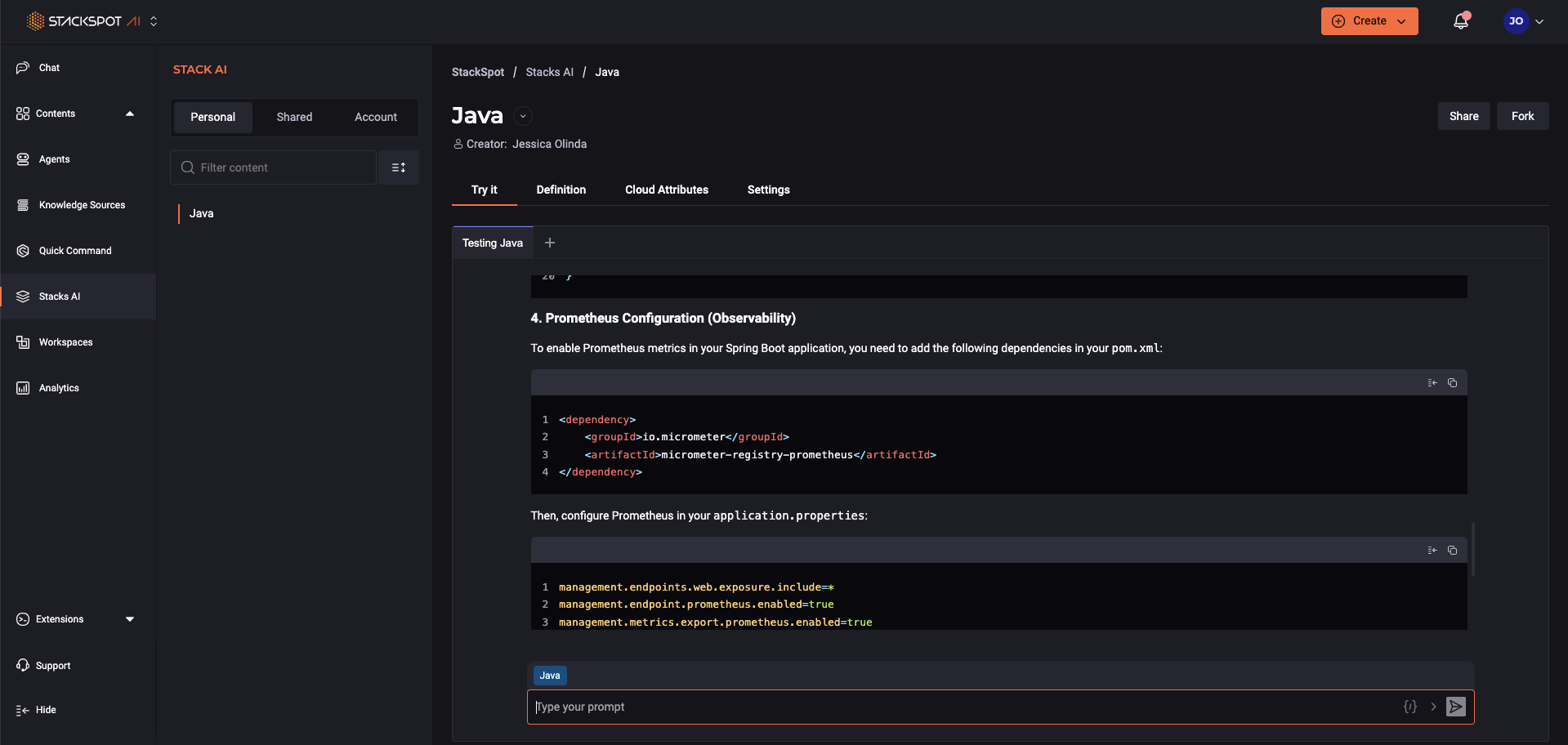
Task: Click the STACK AI panel heading
Action: coord(200,69)
